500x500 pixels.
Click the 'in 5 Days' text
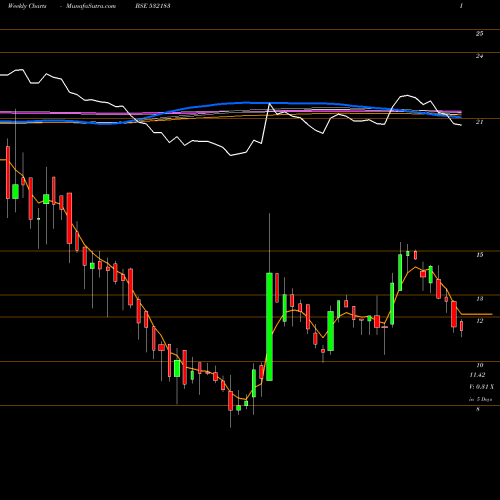pyautogui.click(x=481, y=399)
